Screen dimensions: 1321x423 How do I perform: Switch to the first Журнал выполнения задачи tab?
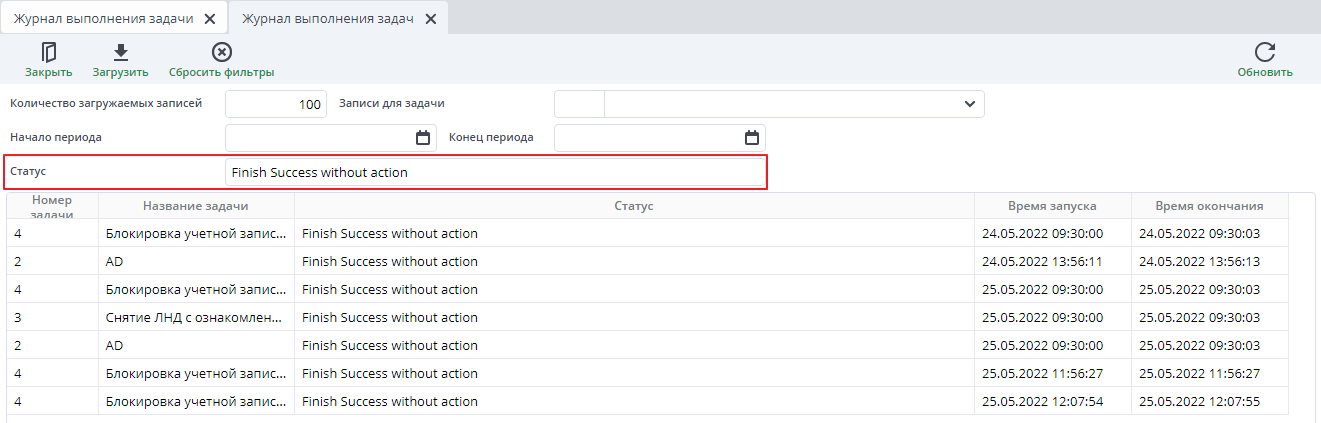(103, 18)
